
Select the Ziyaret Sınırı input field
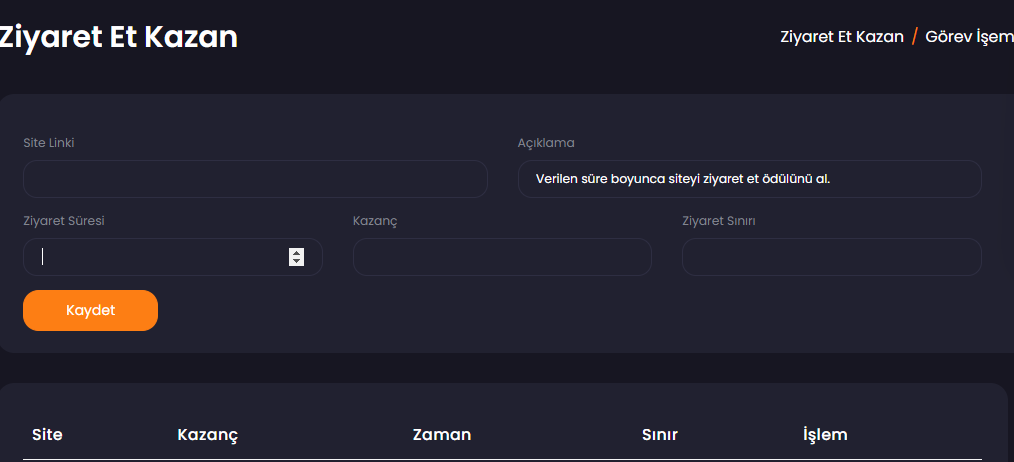pyautogui.click(x=832, y=257)
